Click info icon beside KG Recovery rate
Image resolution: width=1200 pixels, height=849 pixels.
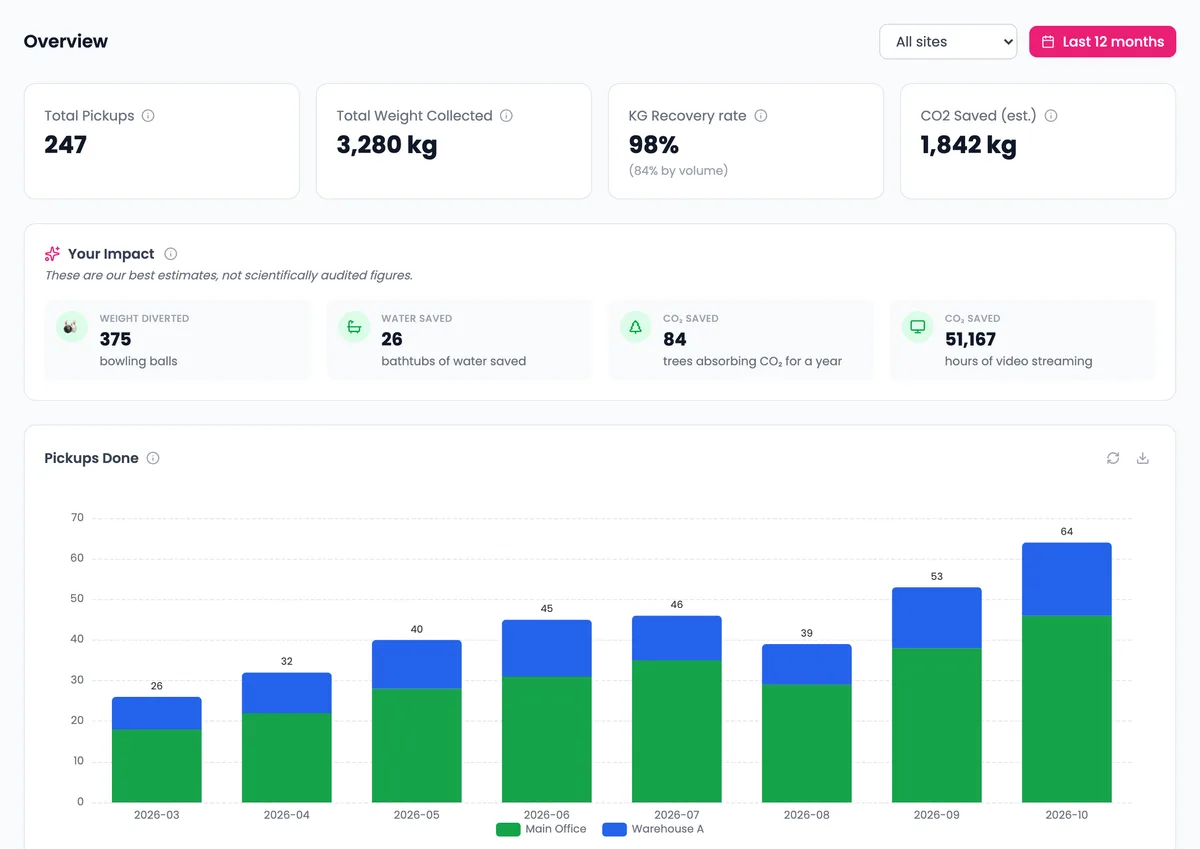point(761,116)
